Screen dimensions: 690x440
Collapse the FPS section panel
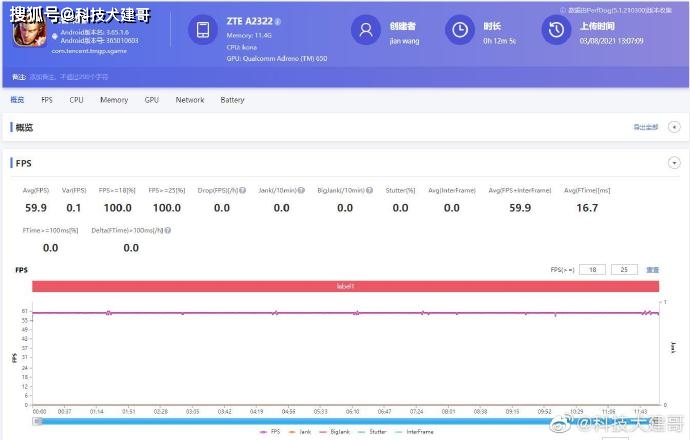[x=674, y=162]
